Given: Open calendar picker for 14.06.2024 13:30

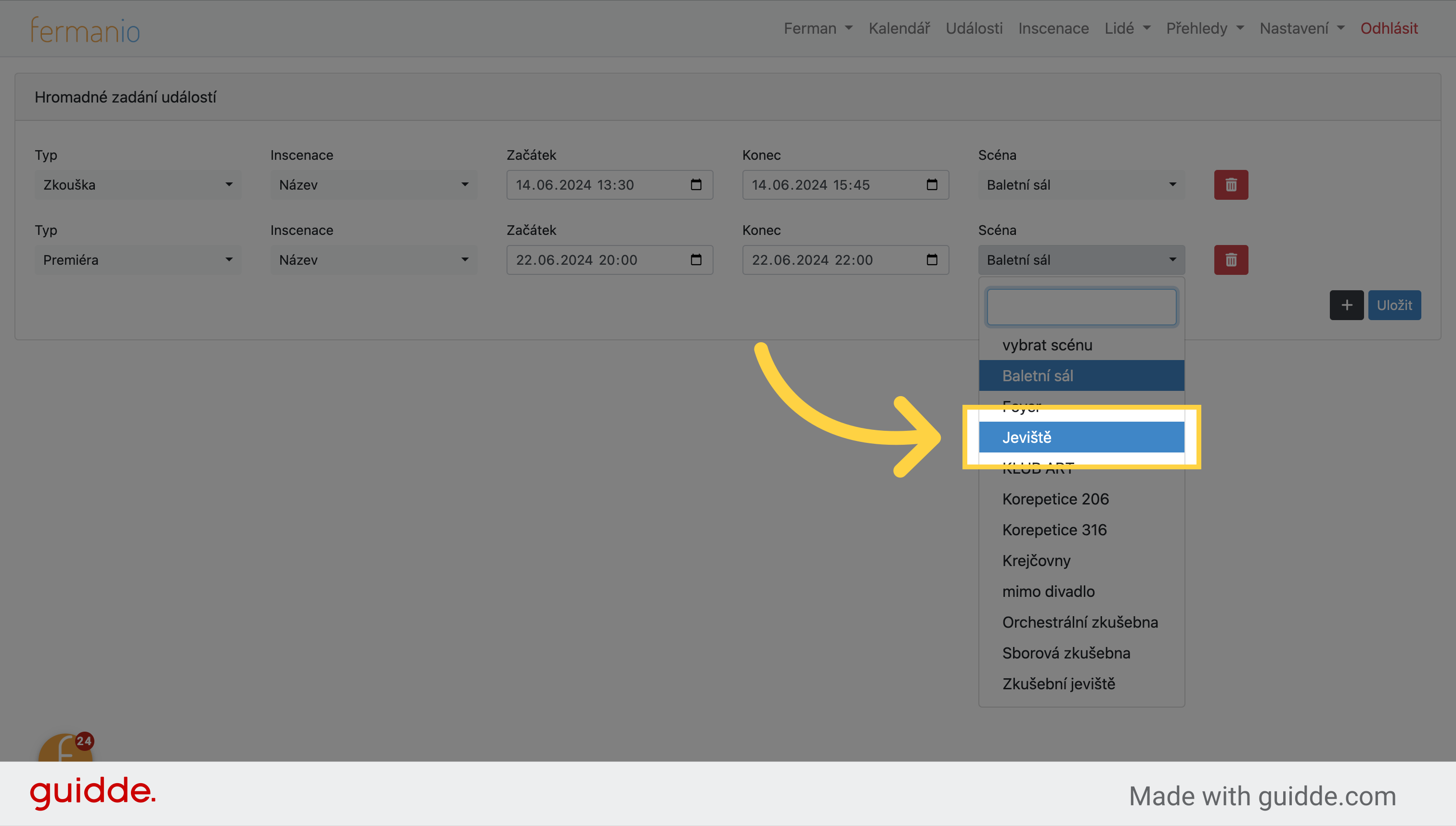Looking at the screenshot, I should pyautogui.click(x=696, y=185).
